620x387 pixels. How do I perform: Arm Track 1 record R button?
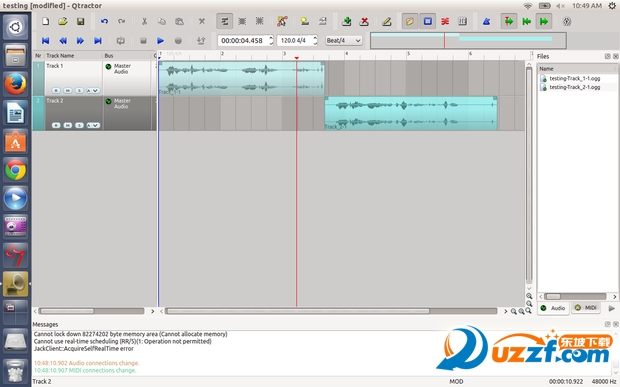[56, 91]
